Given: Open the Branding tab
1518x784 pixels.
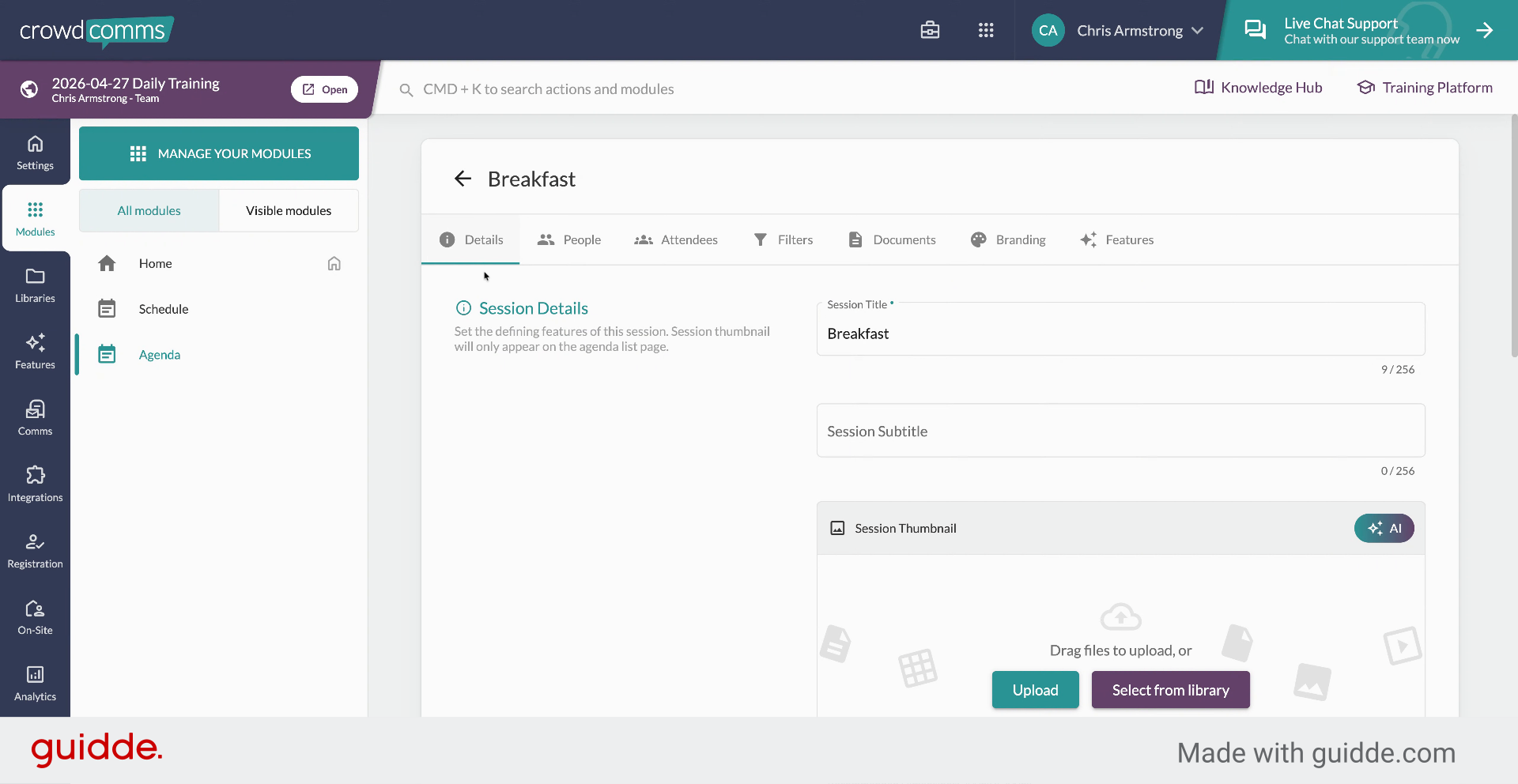Looking at the screenshot, I should (x=1008, y=239).
